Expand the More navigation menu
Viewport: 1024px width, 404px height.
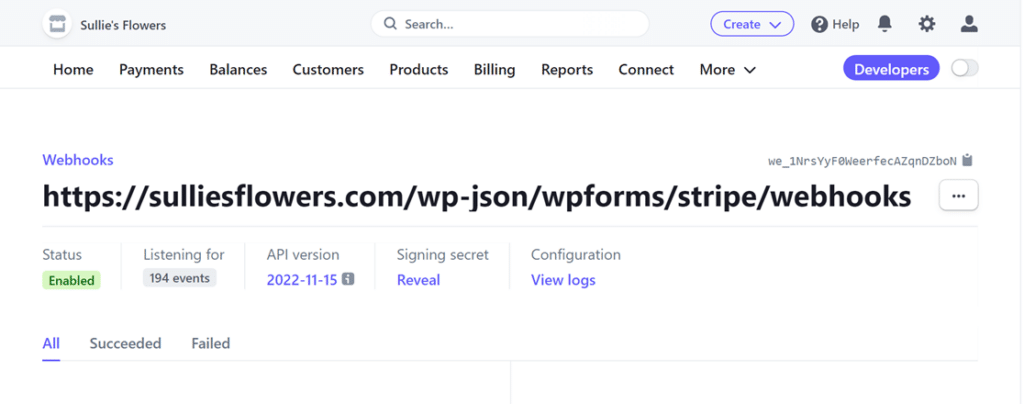(727, 70)
